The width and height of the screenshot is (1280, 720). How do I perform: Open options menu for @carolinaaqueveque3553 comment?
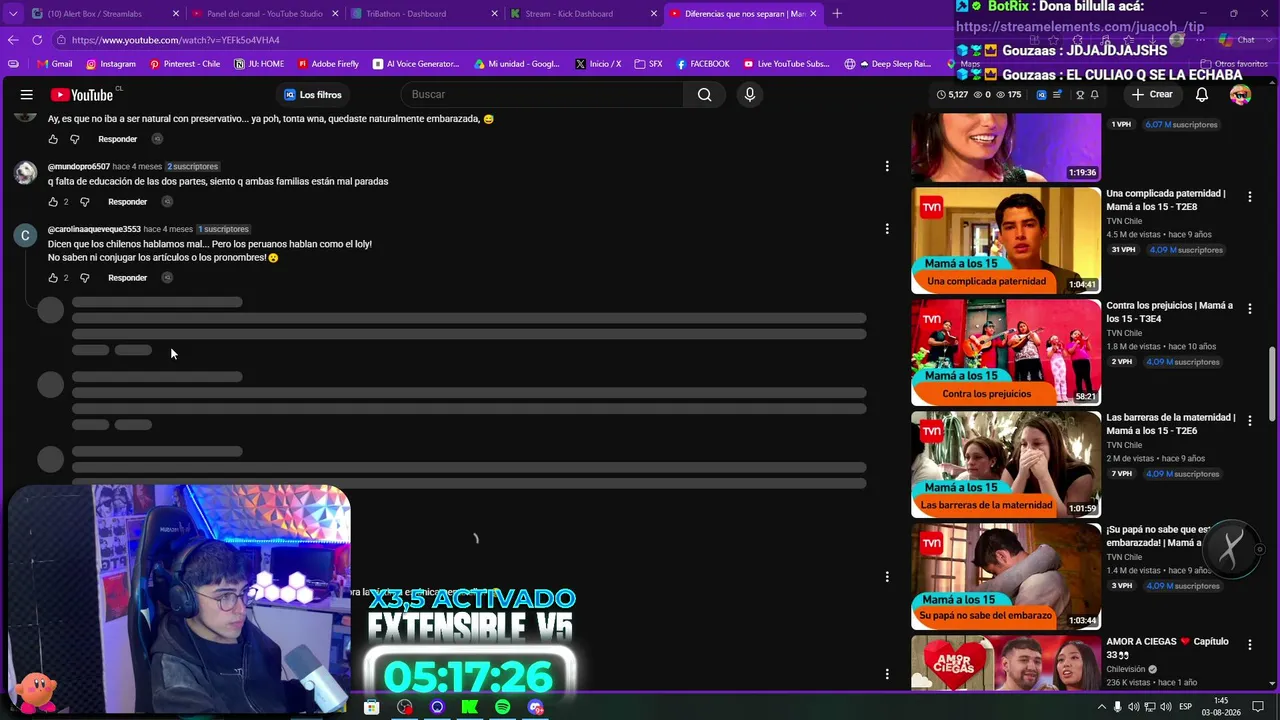(887, 229)
